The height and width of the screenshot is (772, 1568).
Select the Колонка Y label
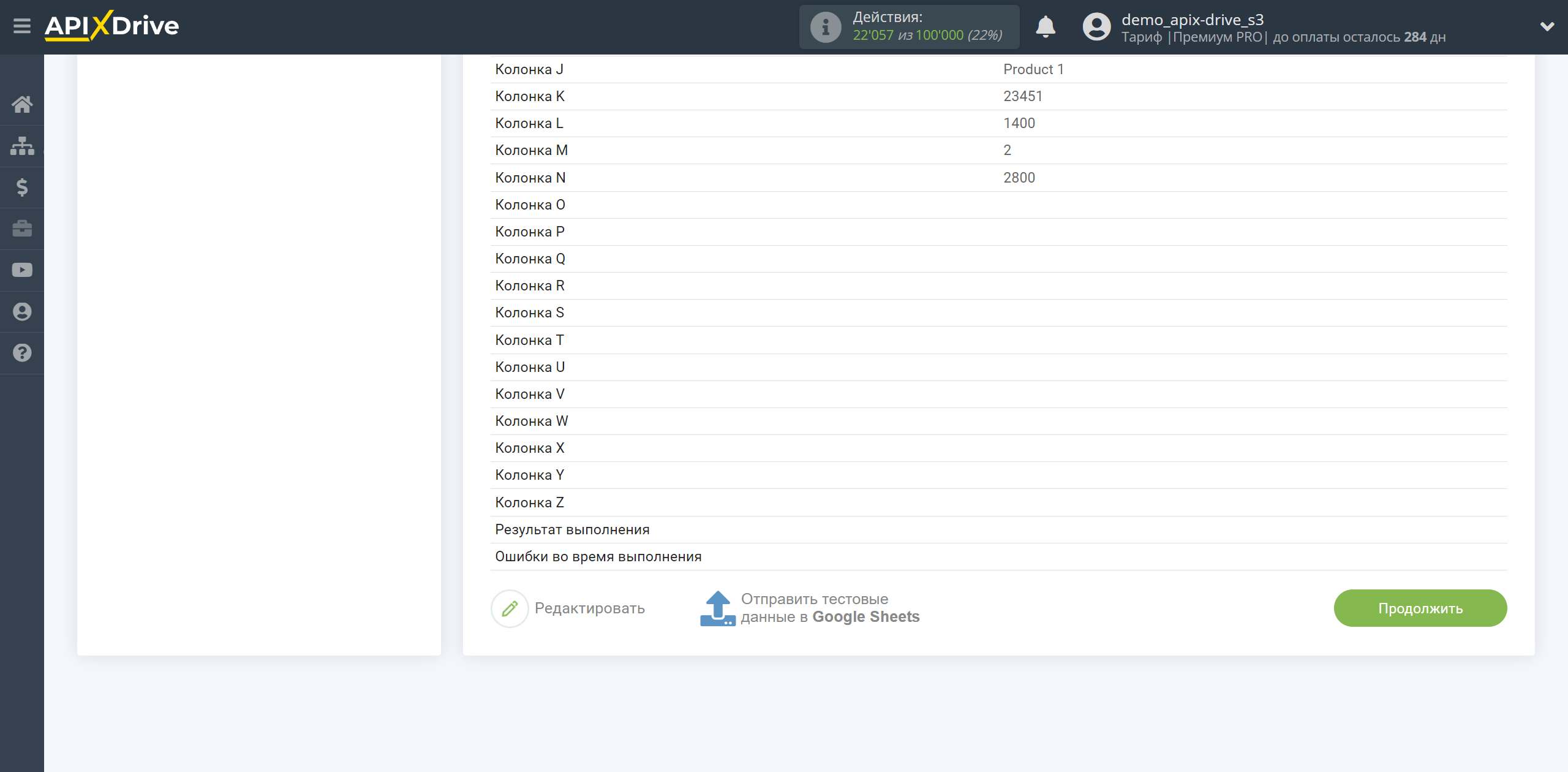point(530,475)
